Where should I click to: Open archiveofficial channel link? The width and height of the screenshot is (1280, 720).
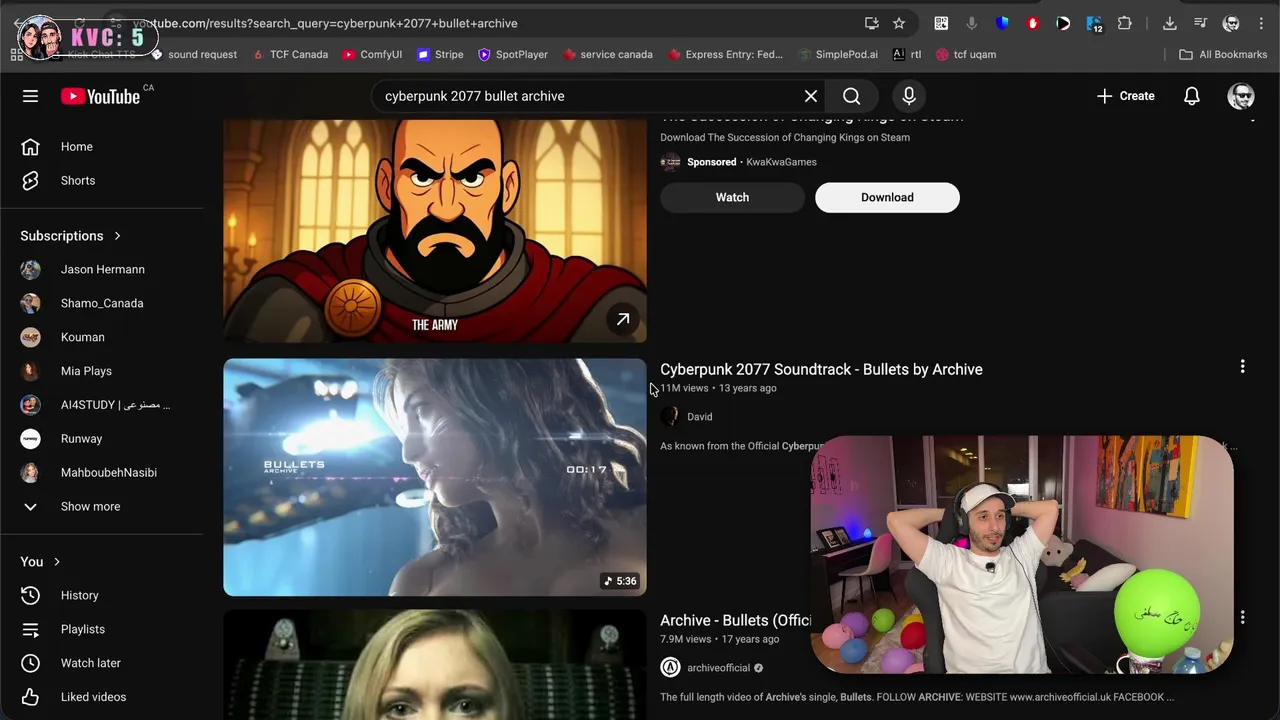click(718, 668)
